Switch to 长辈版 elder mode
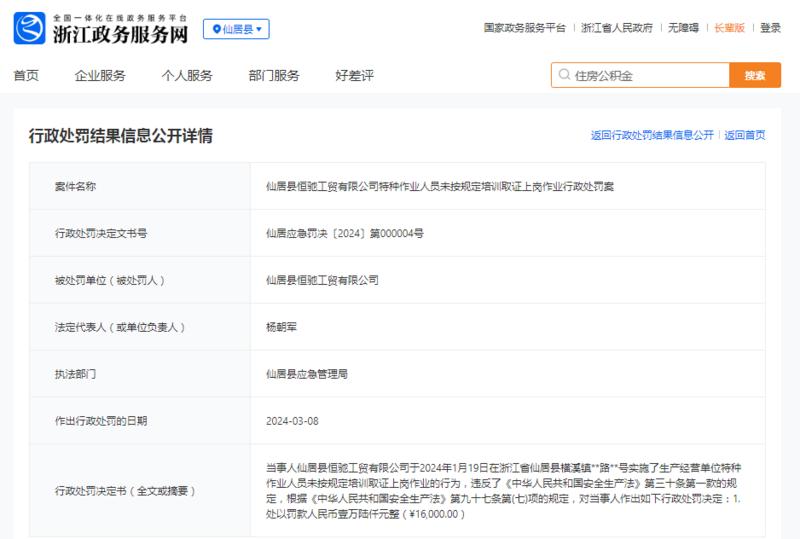The height and width of the screenshot is (539, 800). click(729, 28)
